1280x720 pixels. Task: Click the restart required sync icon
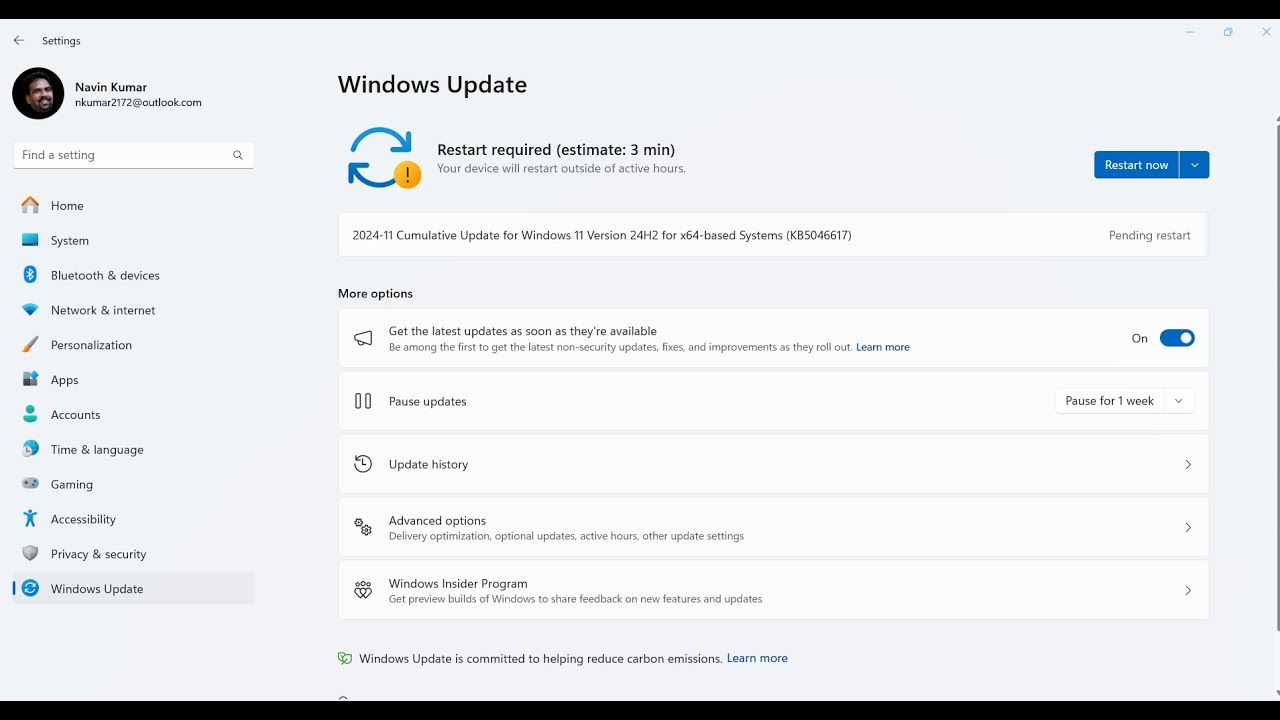tap(383, 158)
